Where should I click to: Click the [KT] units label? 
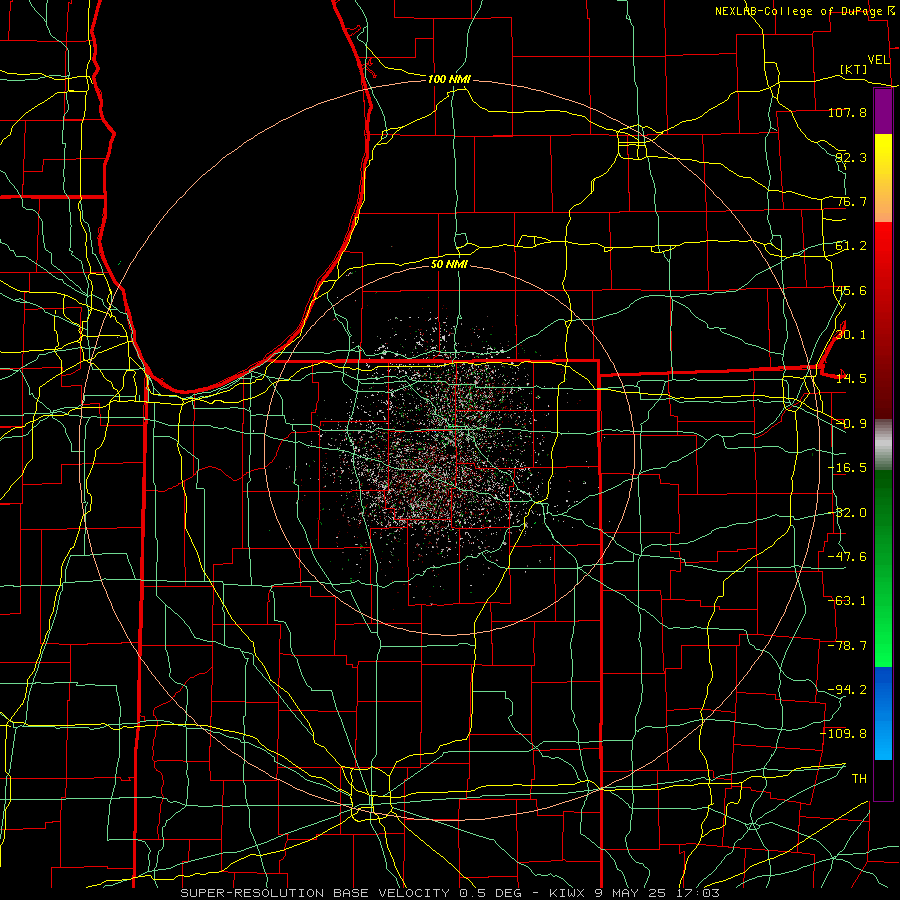[x=854, y=69]
